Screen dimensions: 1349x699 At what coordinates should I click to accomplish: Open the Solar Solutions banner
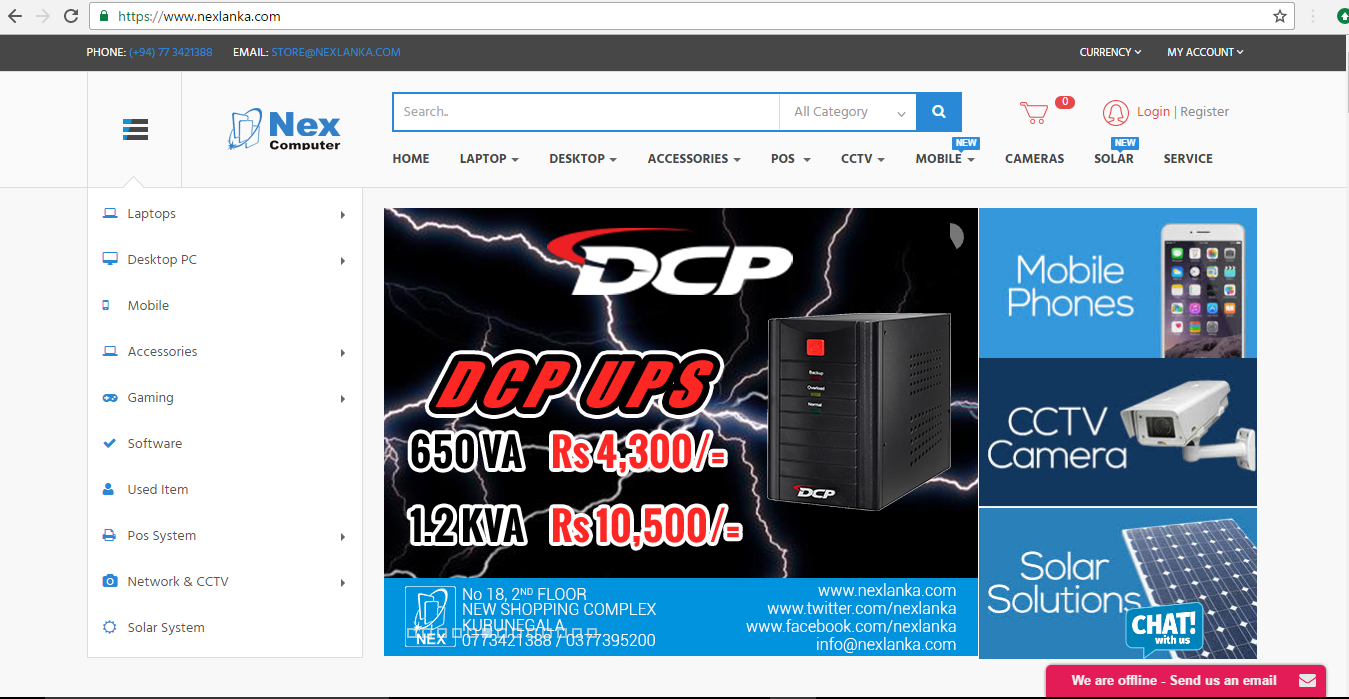(1117, 582)
